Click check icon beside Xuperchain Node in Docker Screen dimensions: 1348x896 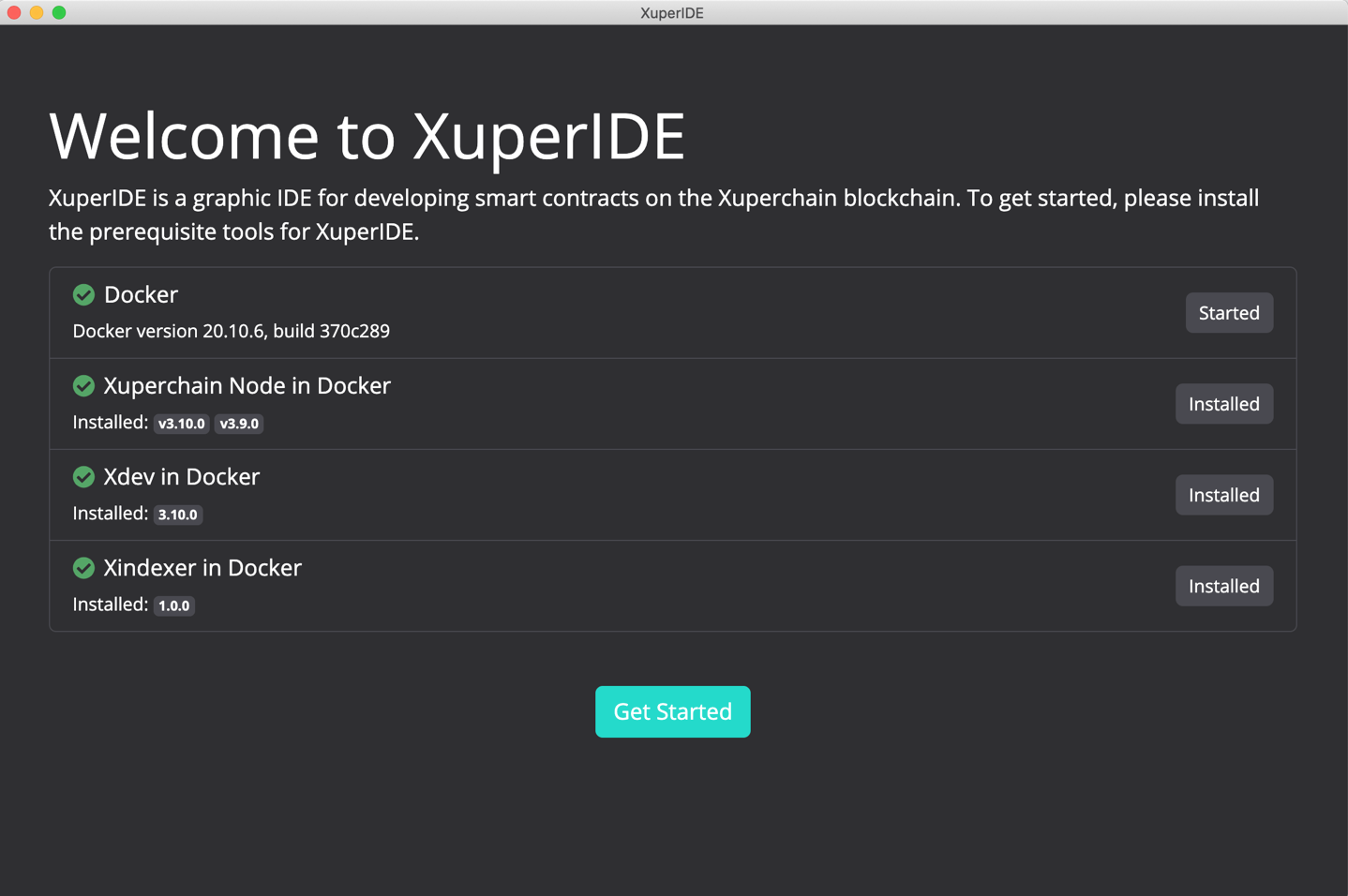(83, 385)
